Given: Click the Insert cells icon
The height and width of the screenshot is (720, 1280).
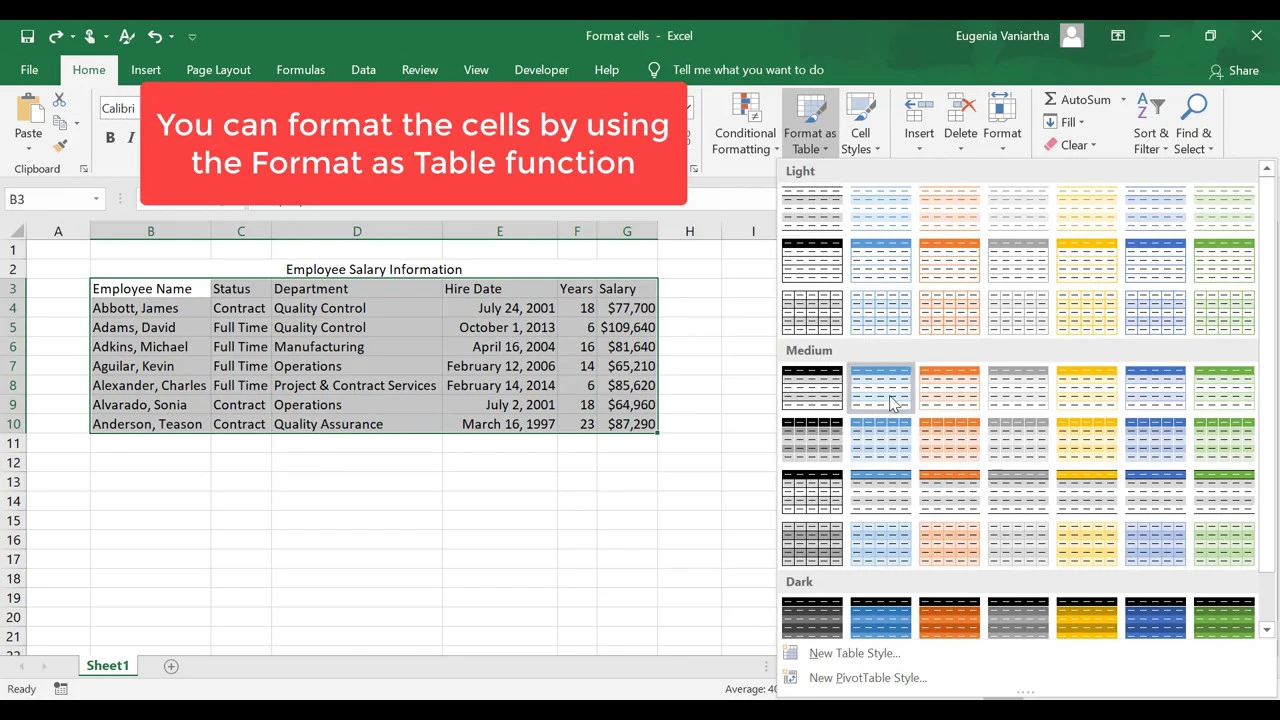Looking at the screenshot, I should tap(919, 107).
